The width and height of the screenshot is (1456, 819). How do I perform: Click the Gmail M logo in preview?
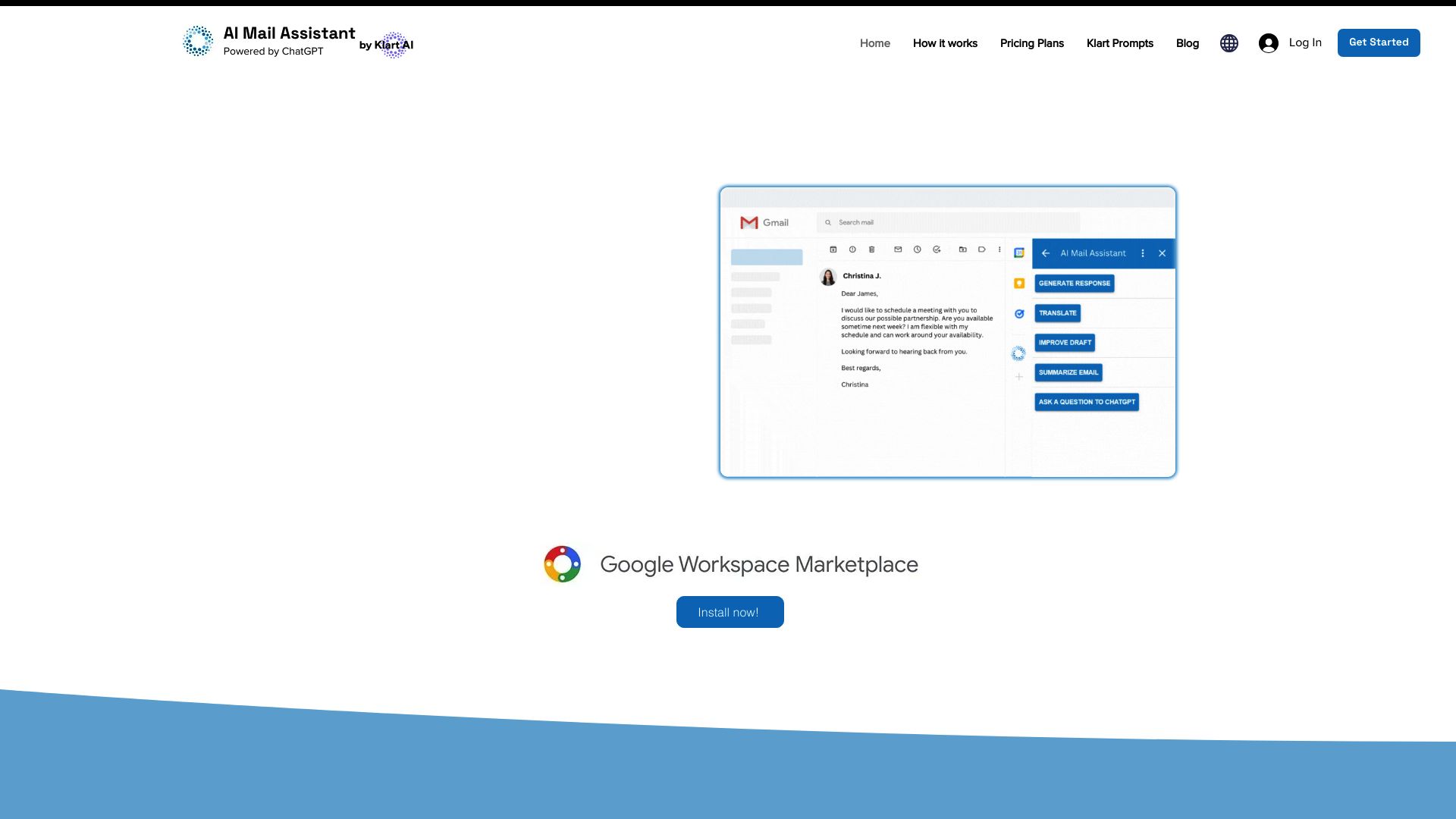click(x=749, y=222)
